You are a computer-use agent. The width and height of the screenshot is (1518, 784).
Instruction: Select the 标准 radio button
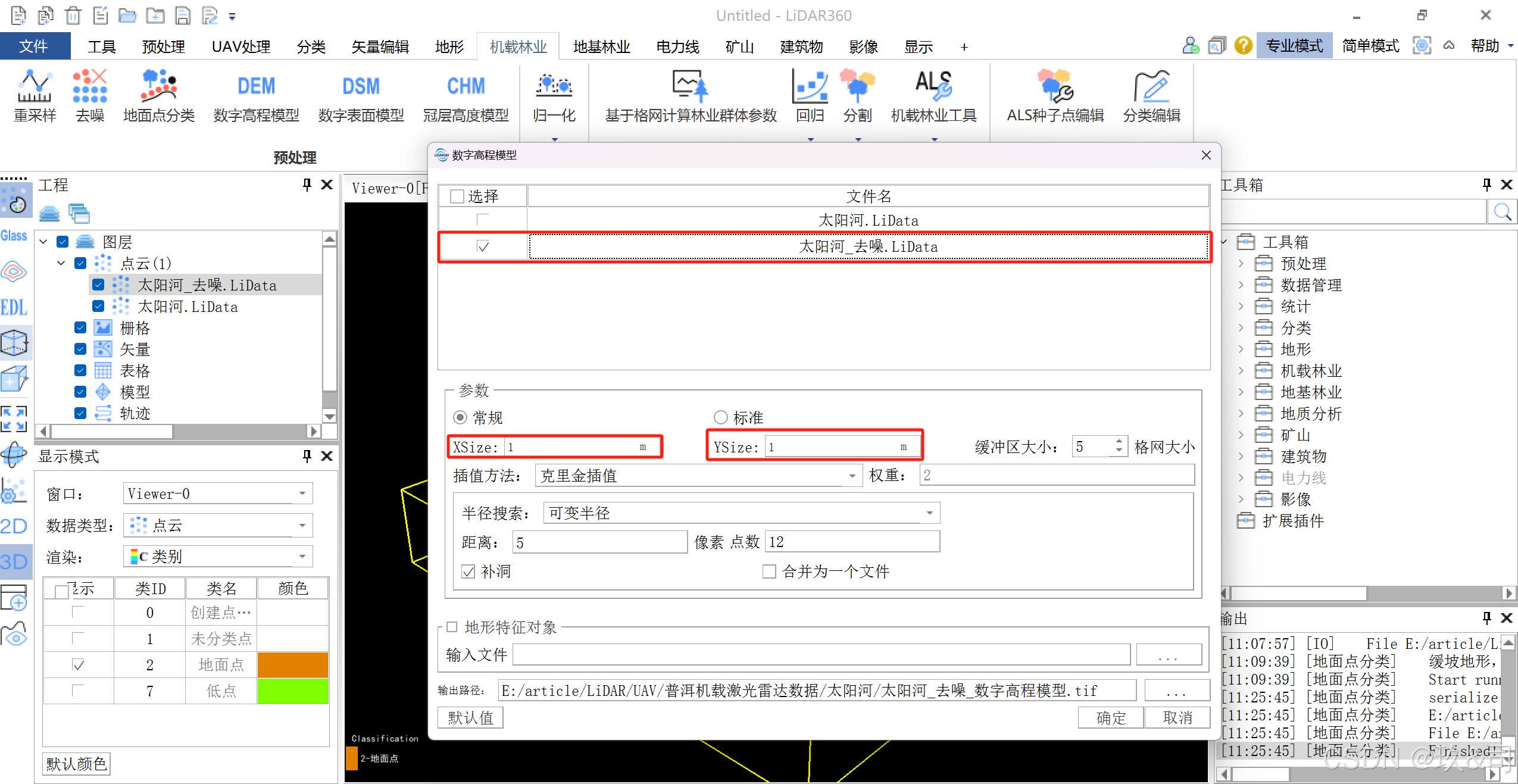tap(721, 417)
